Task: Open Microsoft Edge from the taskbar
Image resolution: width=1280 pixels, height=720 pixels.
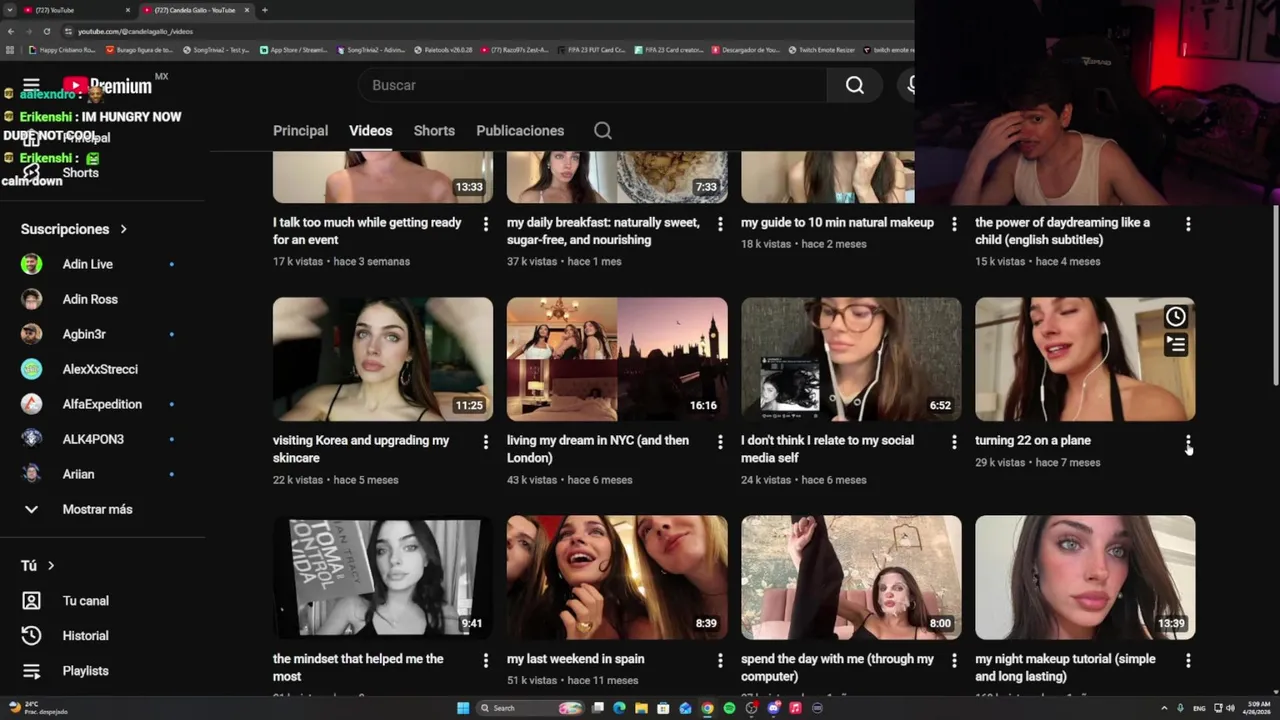Action: click(x=619, y=708)
